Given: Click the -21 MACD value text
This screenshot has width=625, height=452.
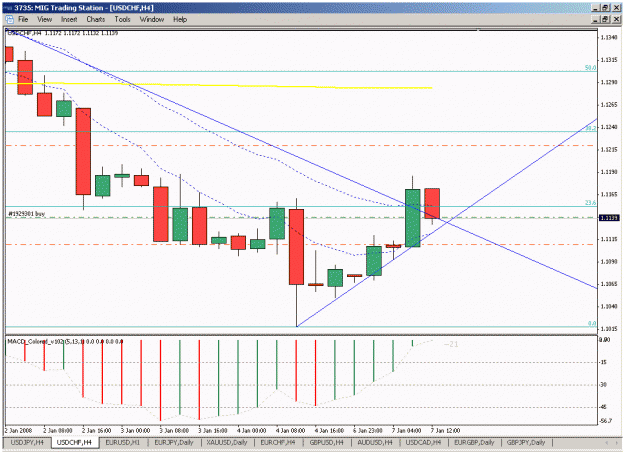Looking at the screenshot, I should (451, 344).
